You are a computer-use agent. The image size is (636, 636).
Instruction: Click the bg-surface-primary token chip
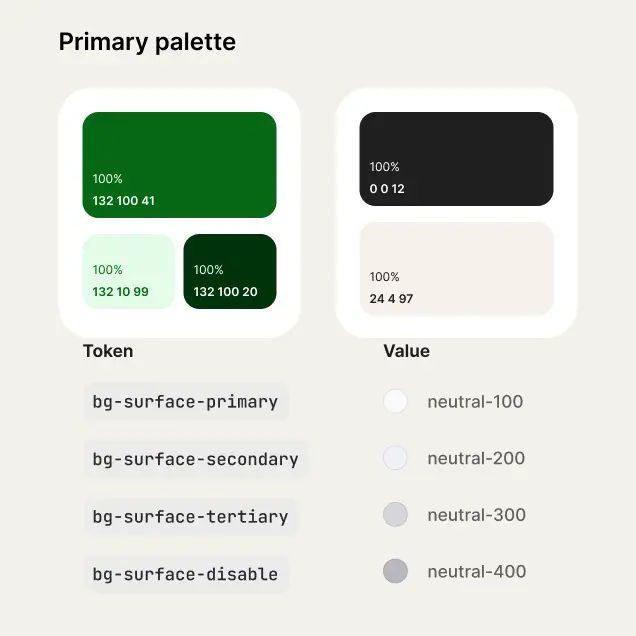(186, 402)
